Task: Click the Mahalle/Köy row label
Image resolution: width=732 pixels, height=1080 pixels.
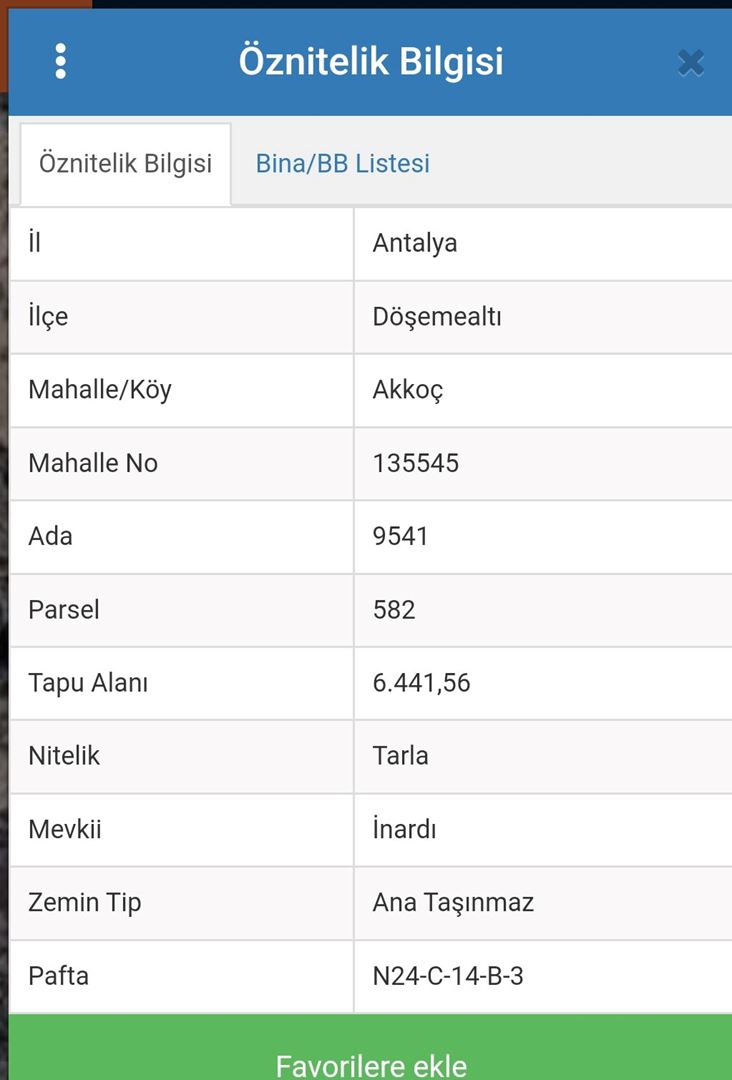Action: [100, 390]
